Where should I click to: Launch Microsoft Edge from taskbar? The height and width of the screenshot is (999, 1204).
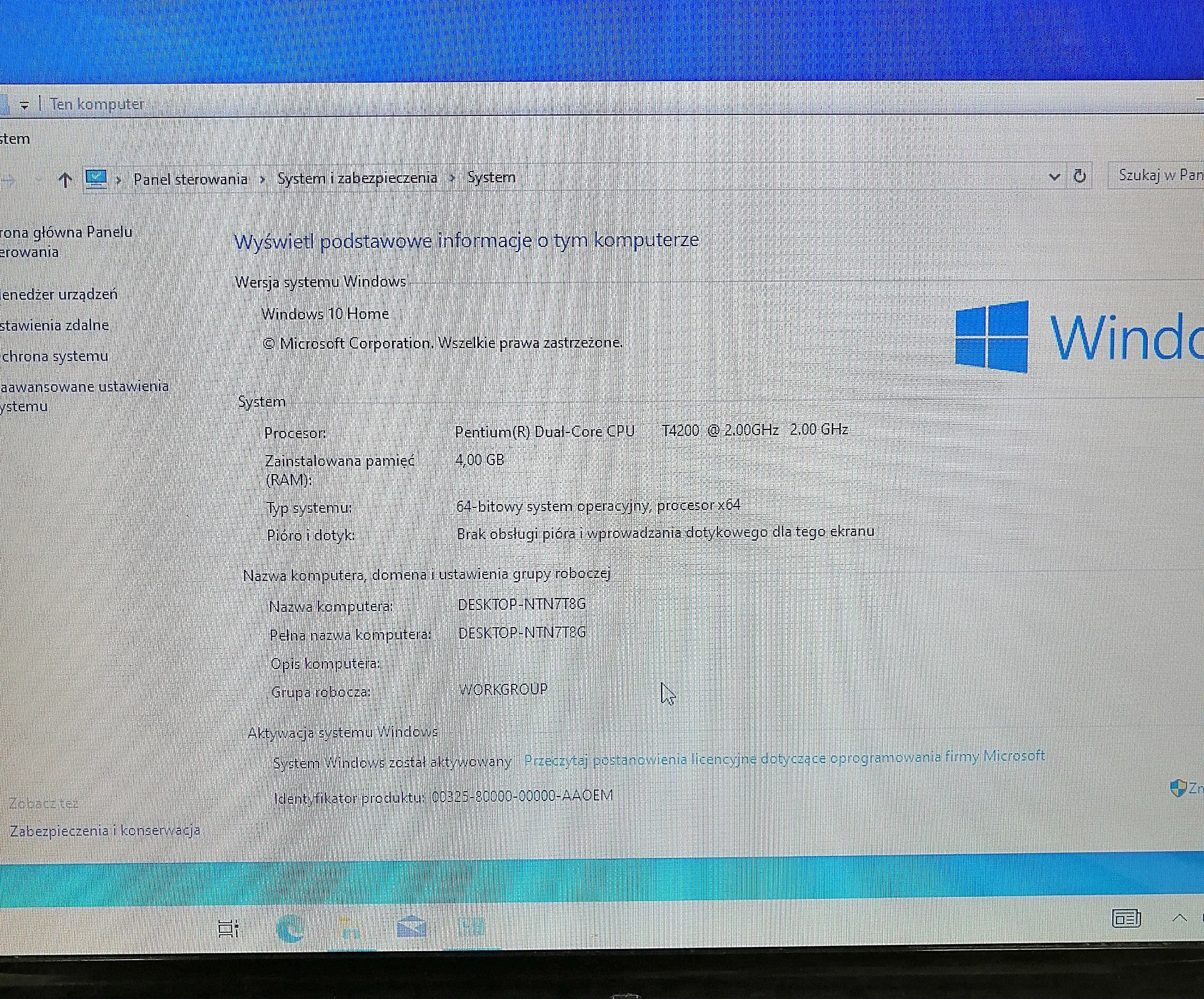291,928
